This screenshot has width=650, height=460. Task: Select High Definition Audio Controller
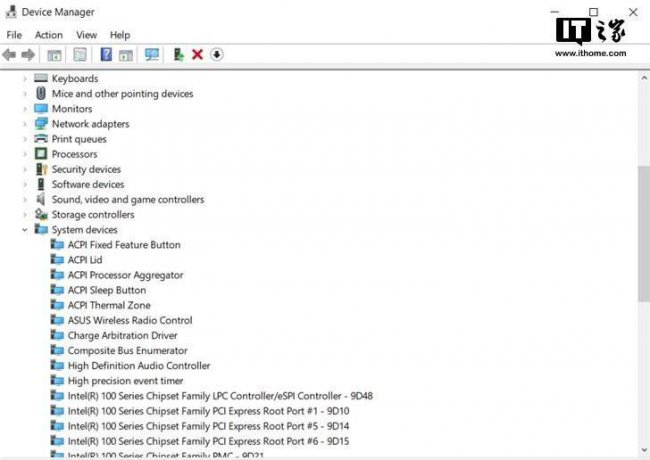tap(139, 366)
